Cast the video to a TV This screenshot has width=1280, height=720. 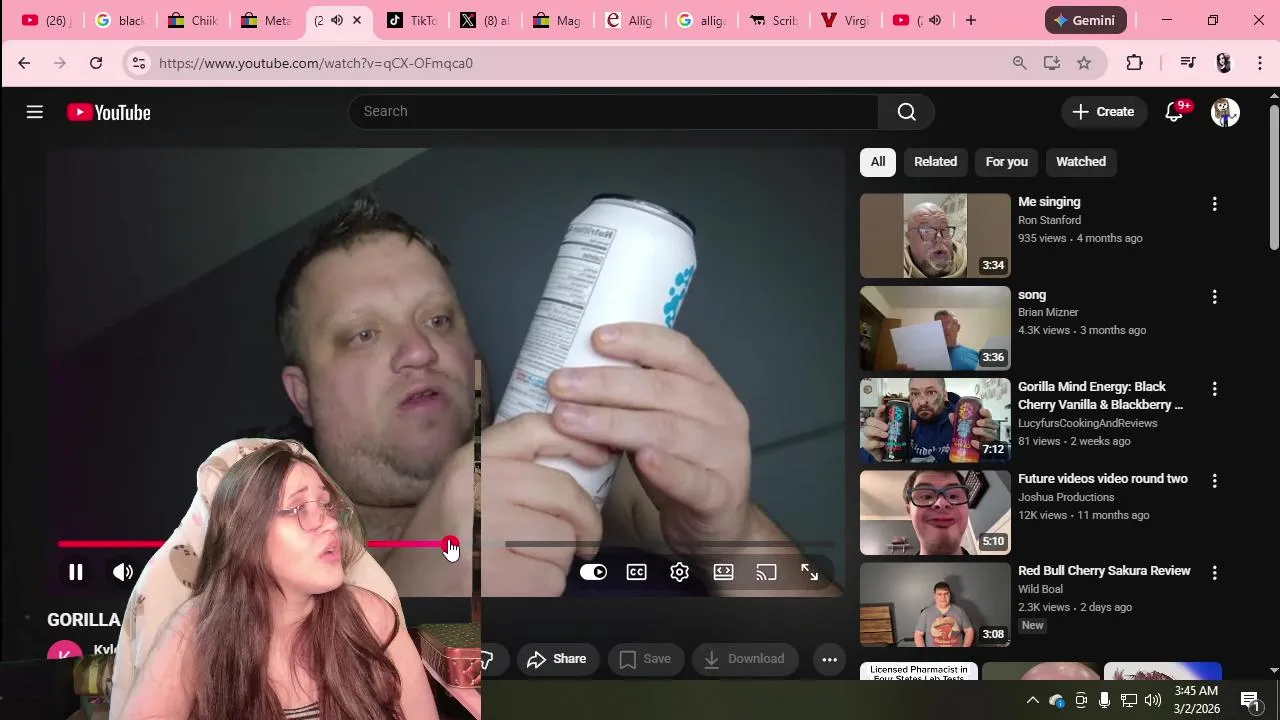click(766, 572)
